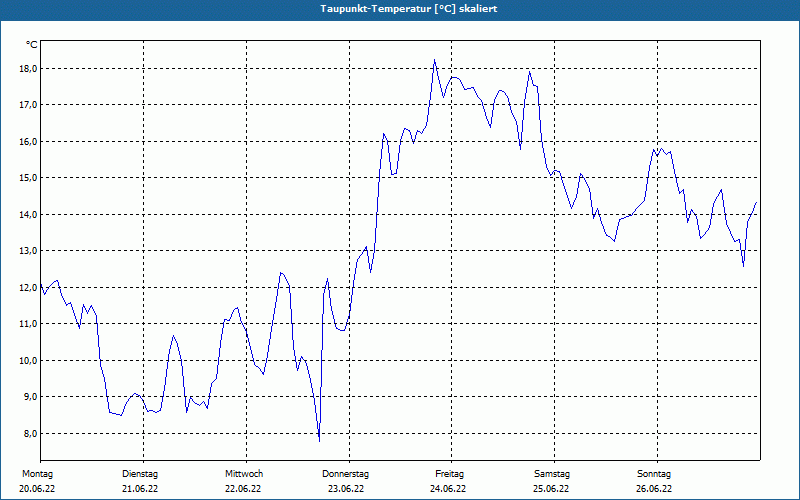
Task: Click the '14,0' y-axis label
Action: pyautogui.click(x=28, y=214)
